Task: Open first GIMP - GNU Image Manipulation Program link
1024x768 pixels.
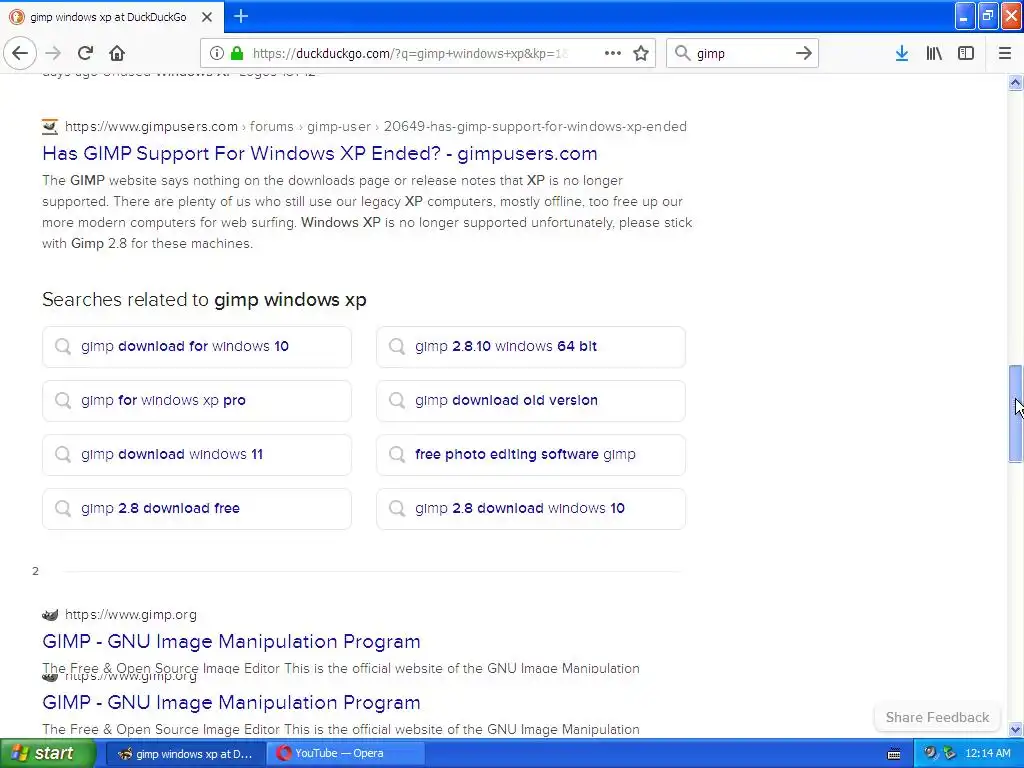Action: click(231, 641)
